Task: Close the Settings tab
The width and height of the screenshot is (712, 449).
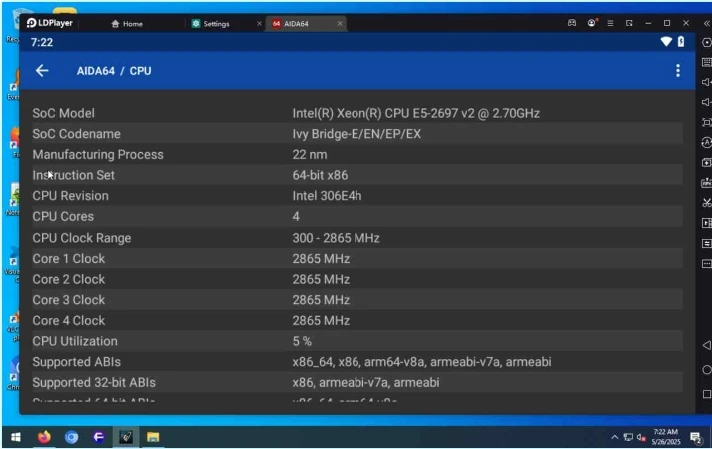Action: coord(259,24)
